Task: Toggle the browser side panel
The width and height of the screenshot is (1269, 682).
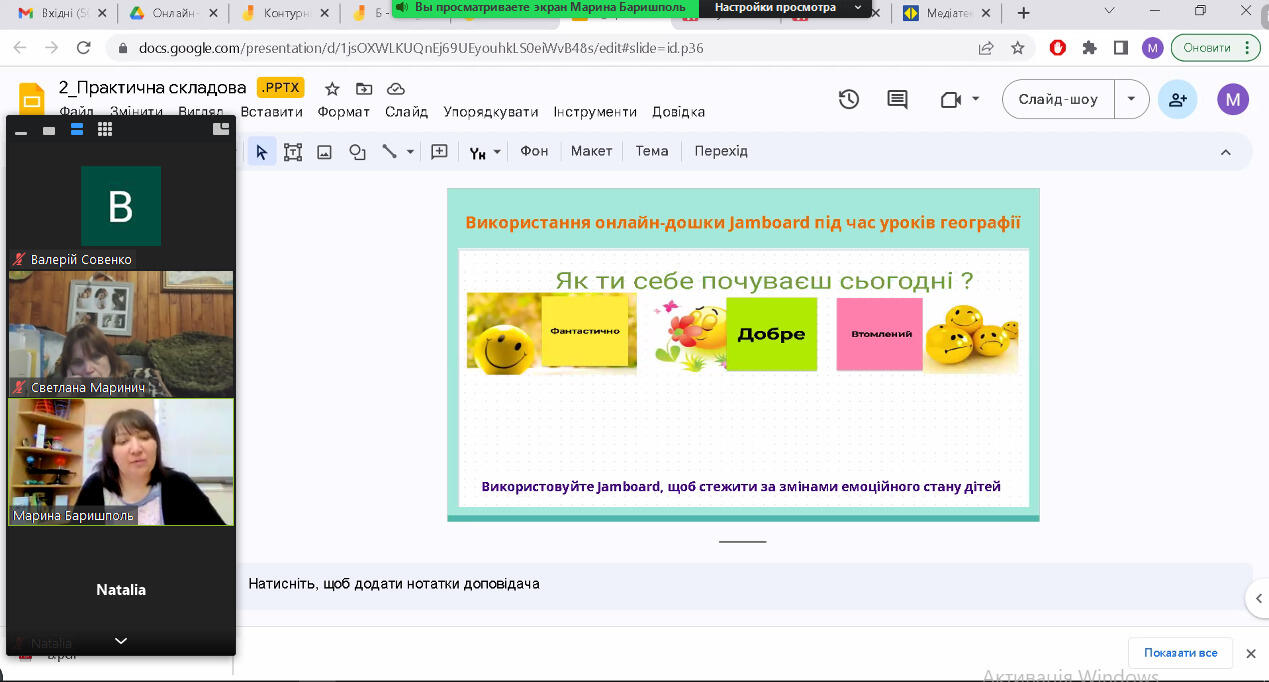Action: click(1121, 47)
